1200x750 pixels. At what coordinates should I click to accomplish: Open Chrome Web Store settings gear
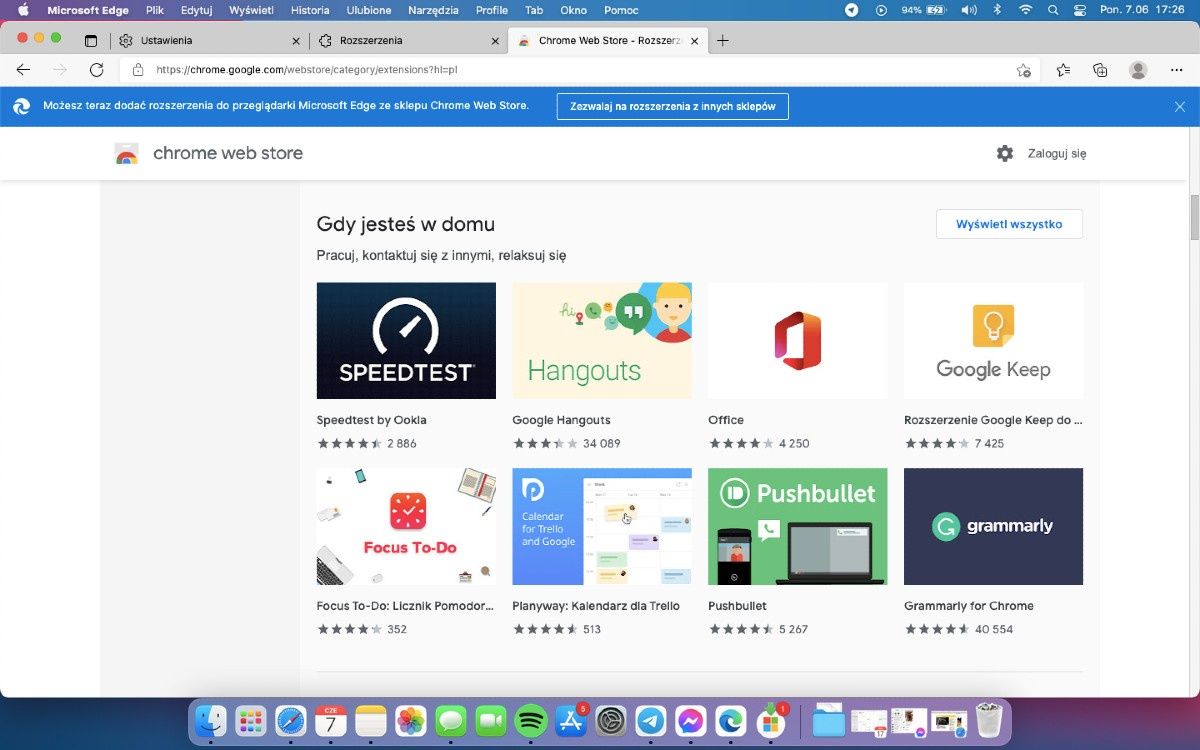(1005, 153)
